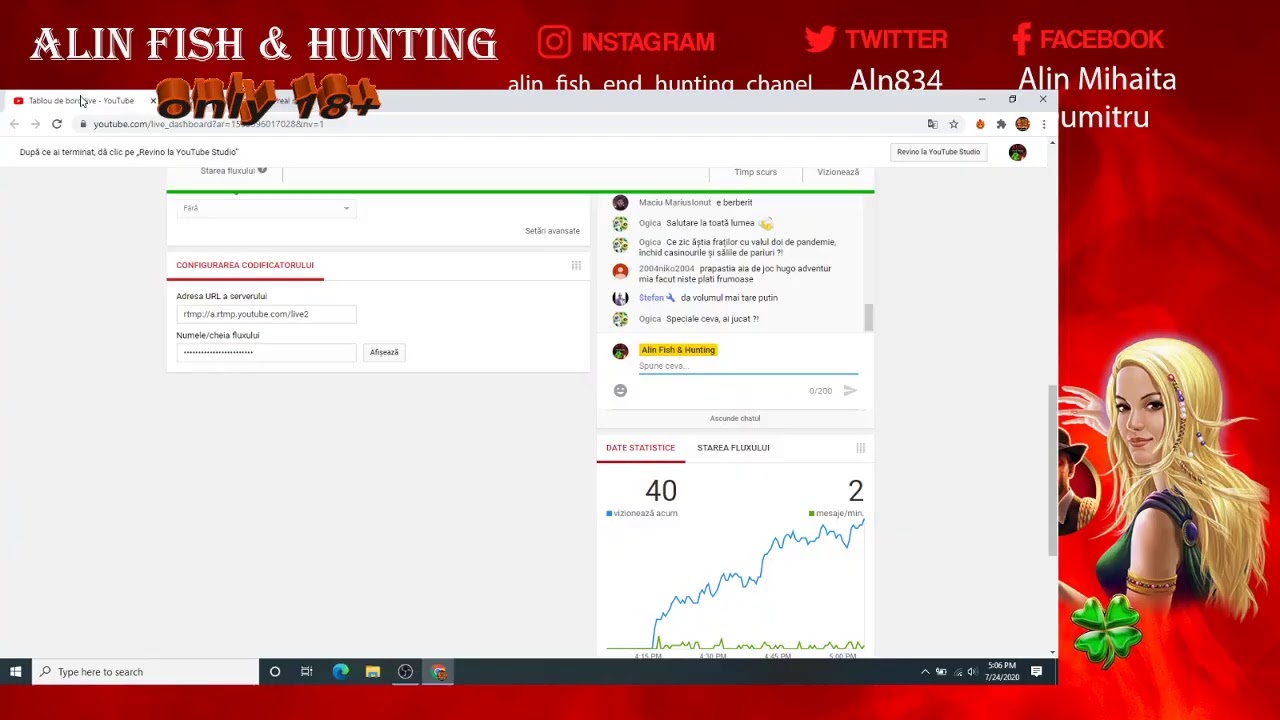This screenshot has width=1280, height=720.
Task: Reload the YouTube dashboard page
Action: (57, 124)
